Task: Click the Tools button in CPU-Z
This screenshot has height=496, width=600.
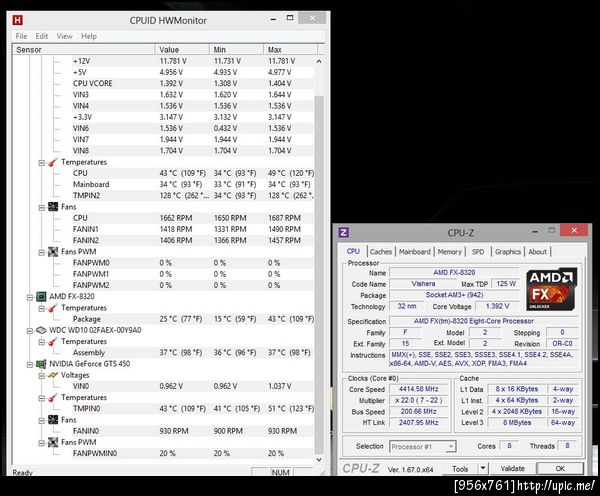Action: (460, 468)
